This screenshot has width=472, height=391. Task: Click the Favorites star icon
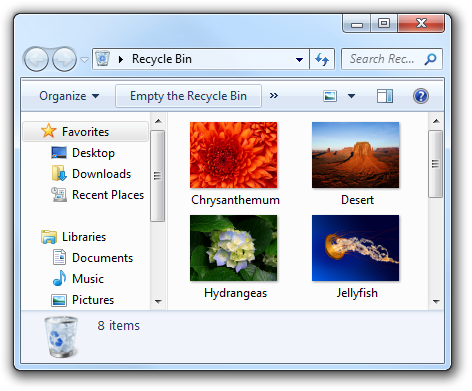coord(49,131)
